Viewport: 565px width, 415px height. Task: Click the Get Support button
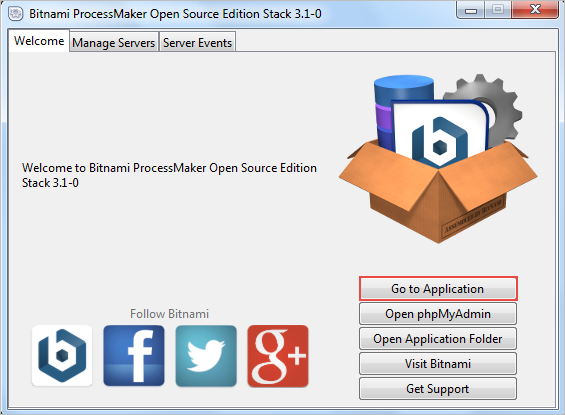point(438,389)
